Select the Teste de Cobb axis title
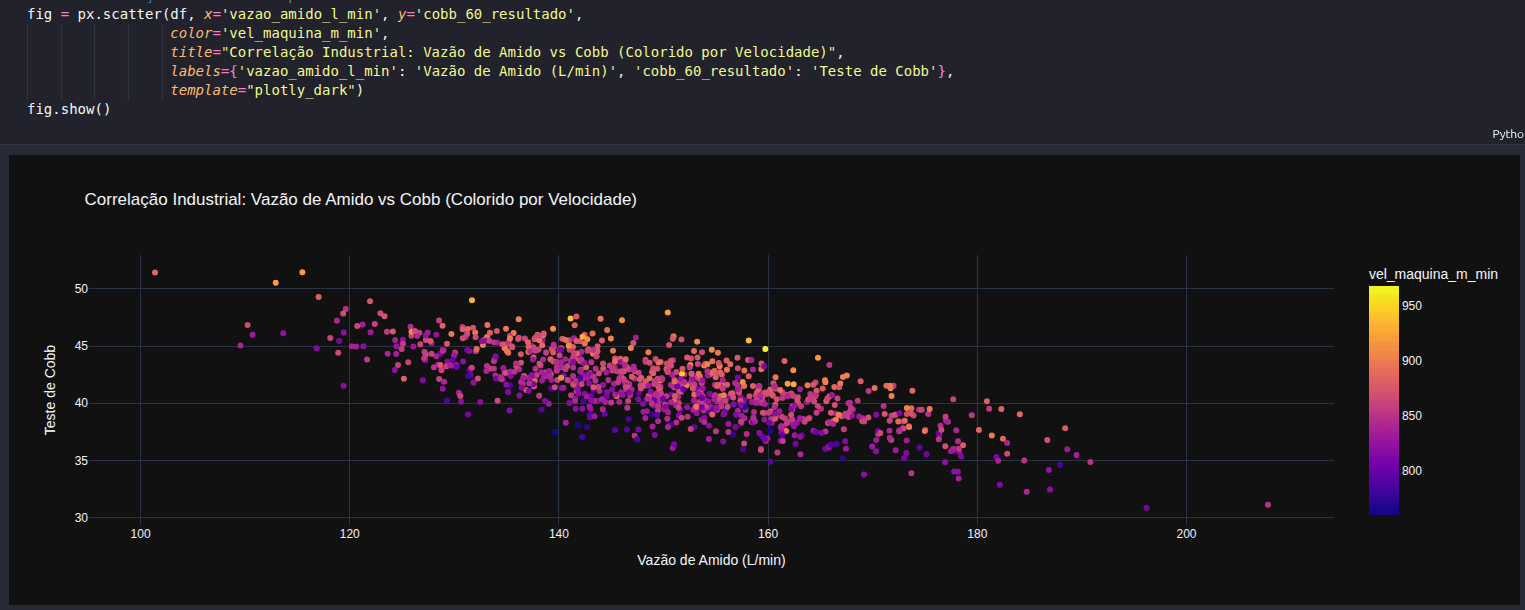 (49, 390)
